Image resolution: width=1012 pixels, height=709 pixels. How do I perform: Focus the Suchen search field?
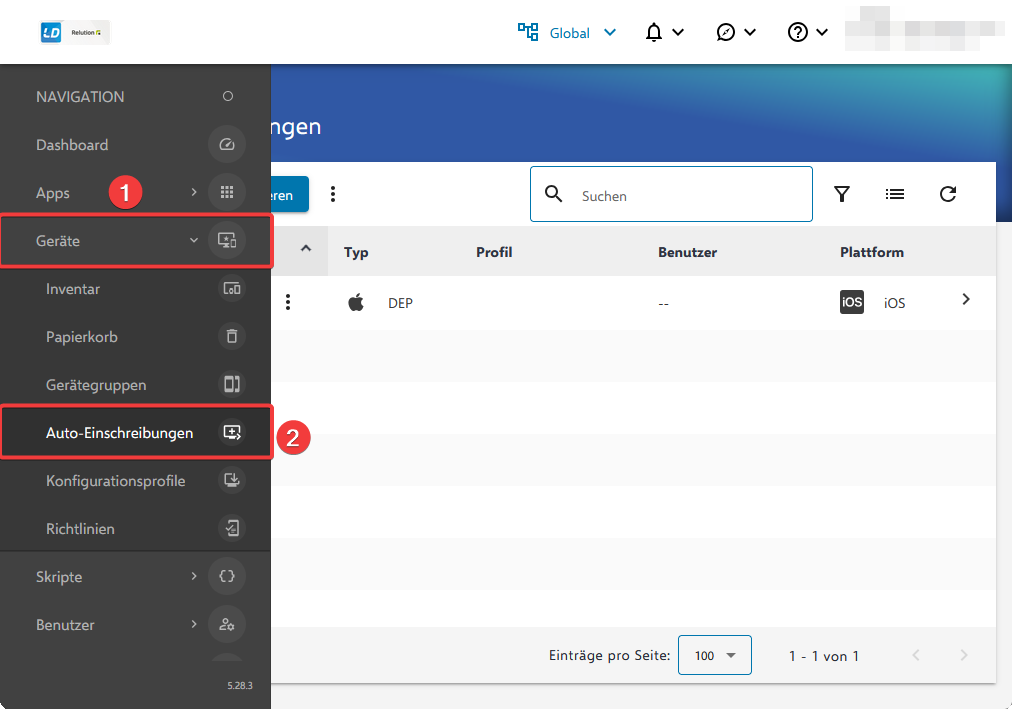click(671, 194)
